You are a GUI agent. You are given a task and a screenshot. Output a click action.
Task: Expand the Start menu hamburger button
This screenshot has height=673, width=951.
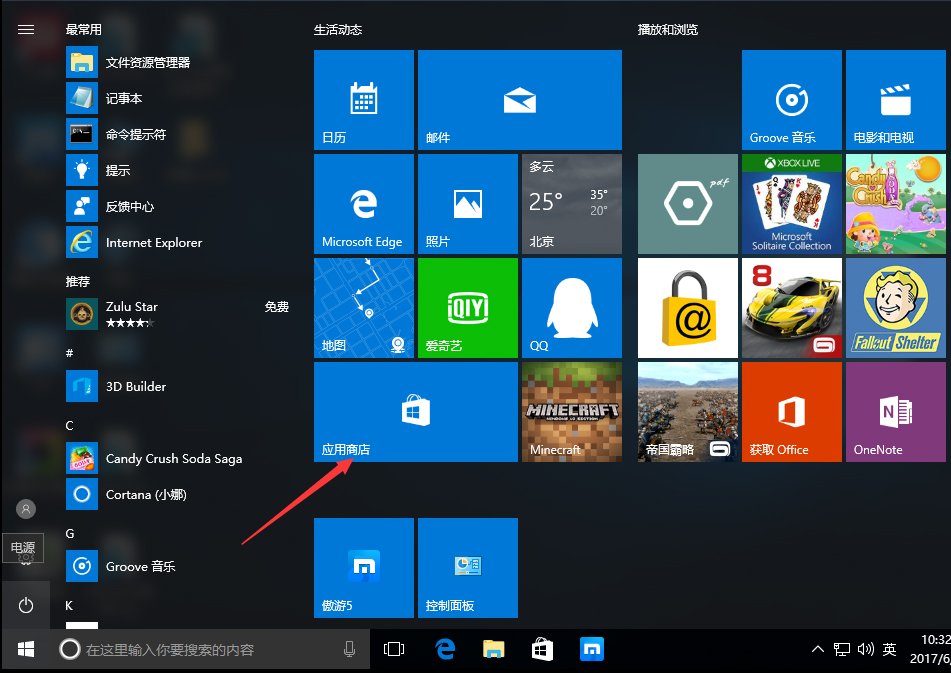pyautogui.click(x=26, y=29)
